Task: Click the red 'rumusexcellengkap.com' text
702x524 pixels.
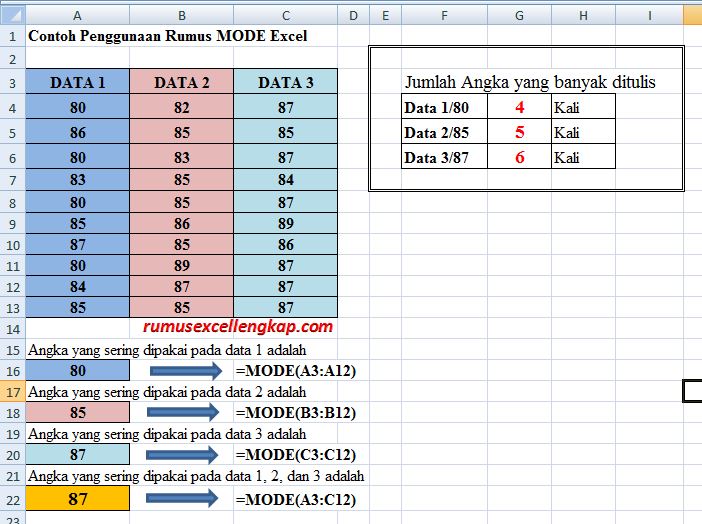Action: (238, 327)
